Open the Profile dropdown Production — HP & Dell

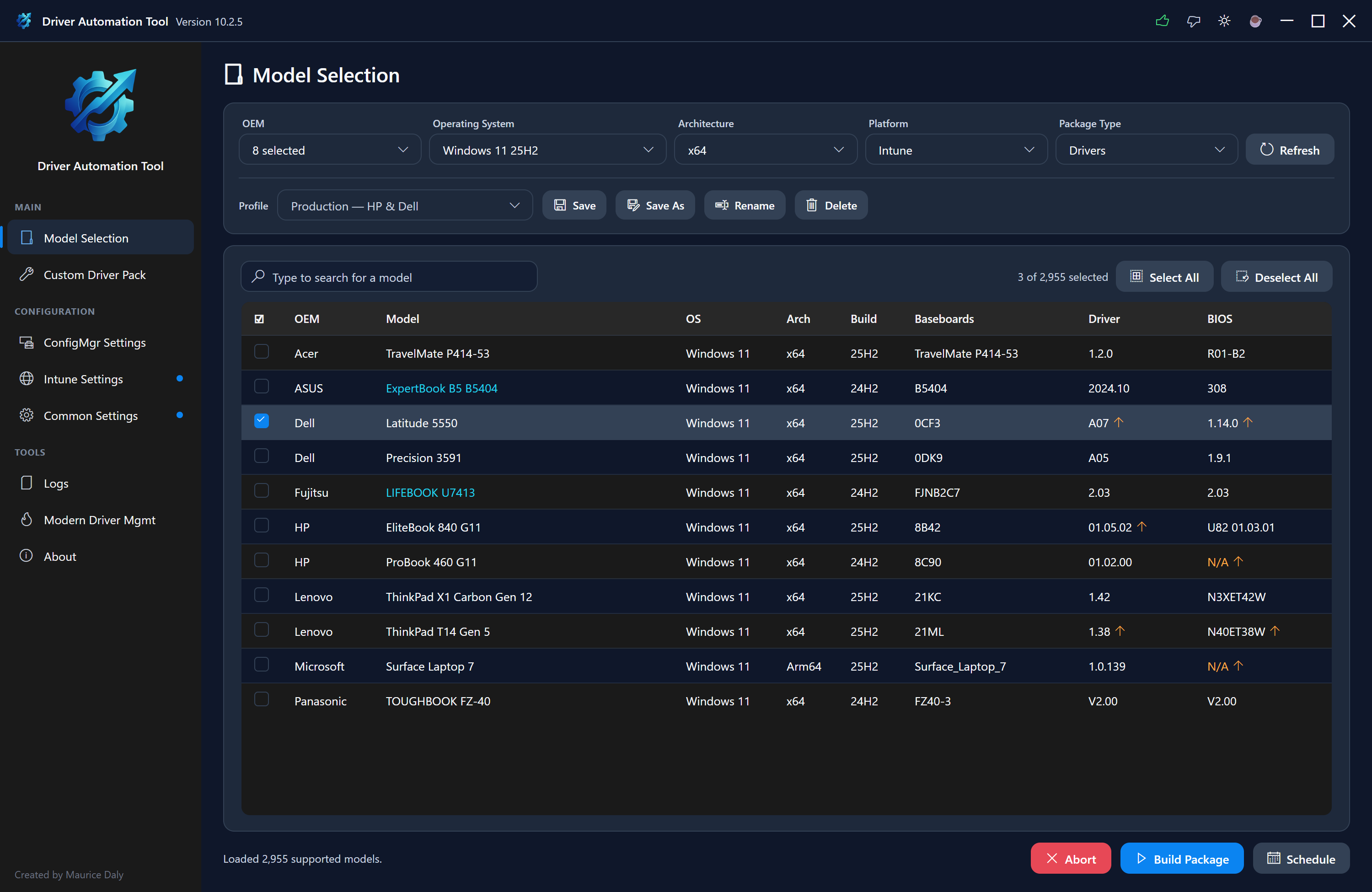point(405,206)
